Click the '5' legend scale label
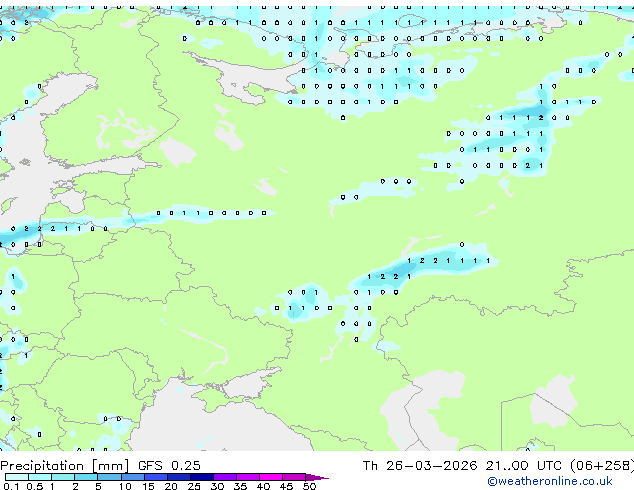This screenshot has width=634, height=490. point(98,486)
